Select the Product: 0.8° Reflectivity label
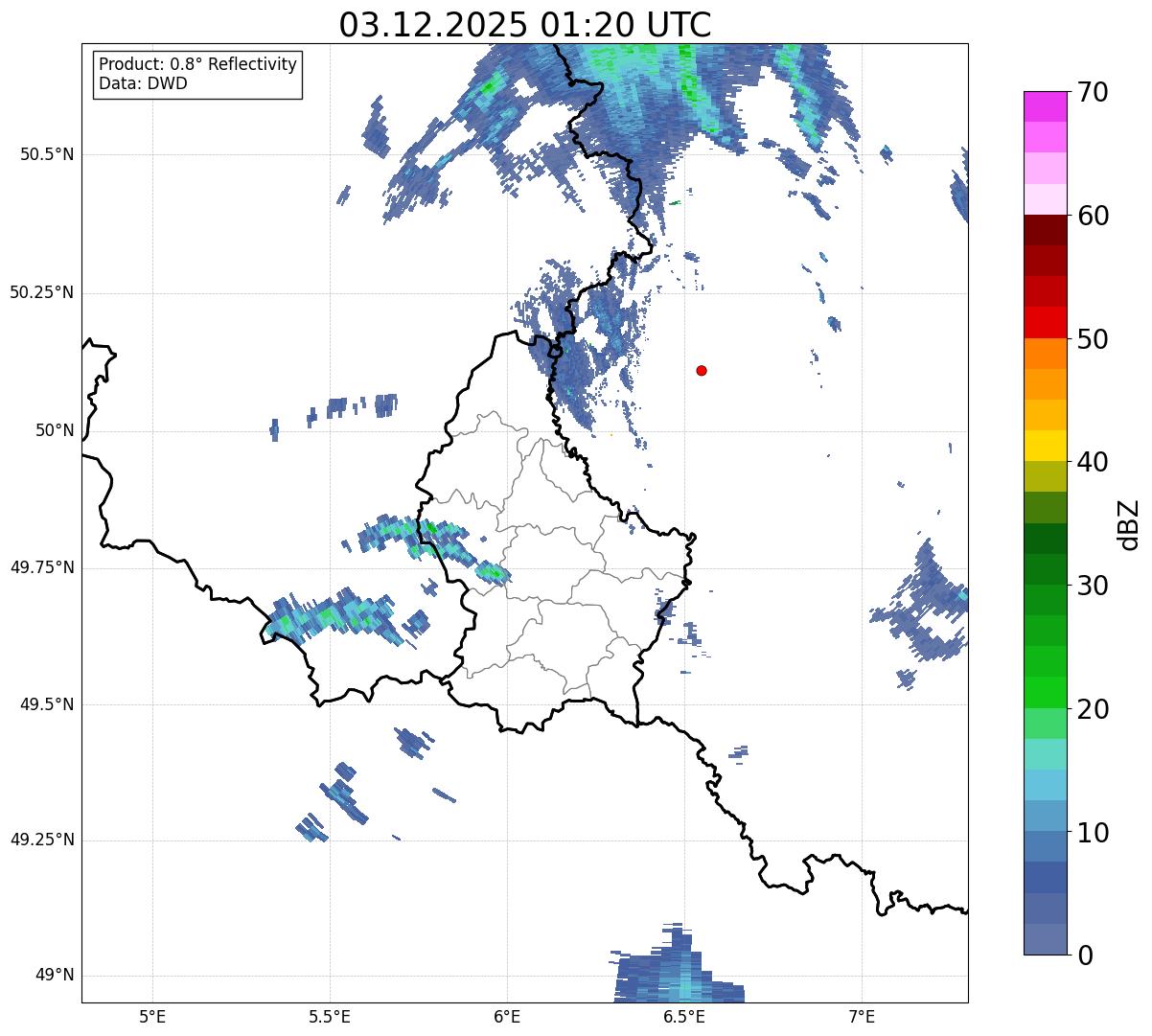 point(198,64)
